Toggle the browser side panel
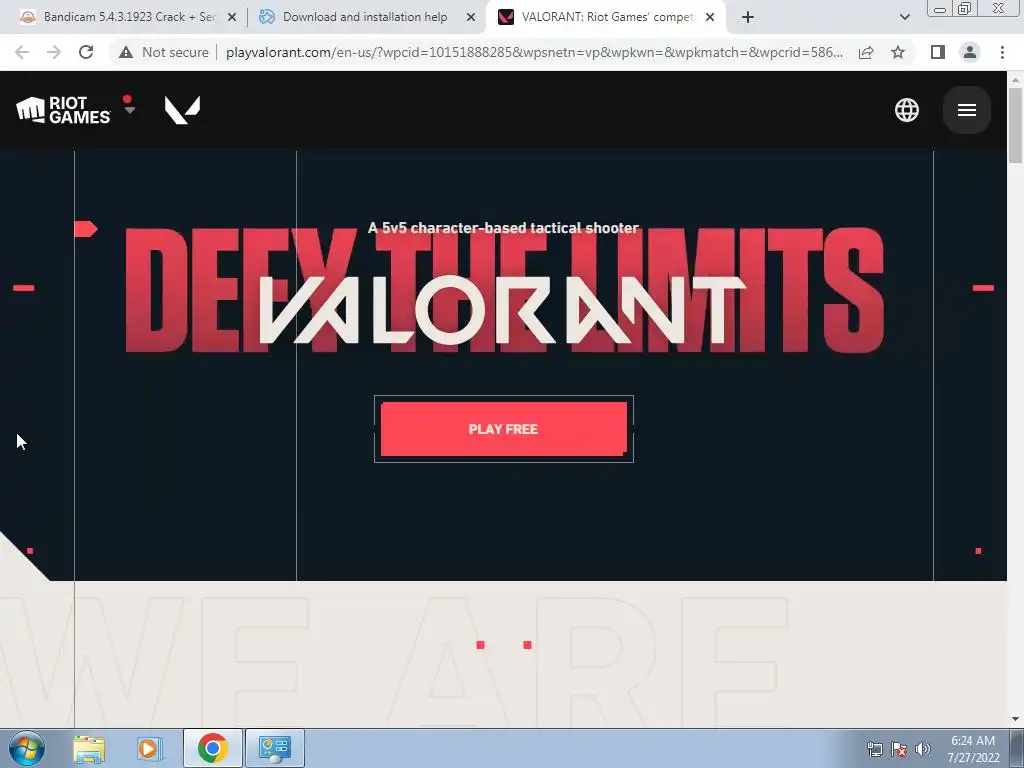The height and width of the screenshot is (768, 1024). click(938, 52)
